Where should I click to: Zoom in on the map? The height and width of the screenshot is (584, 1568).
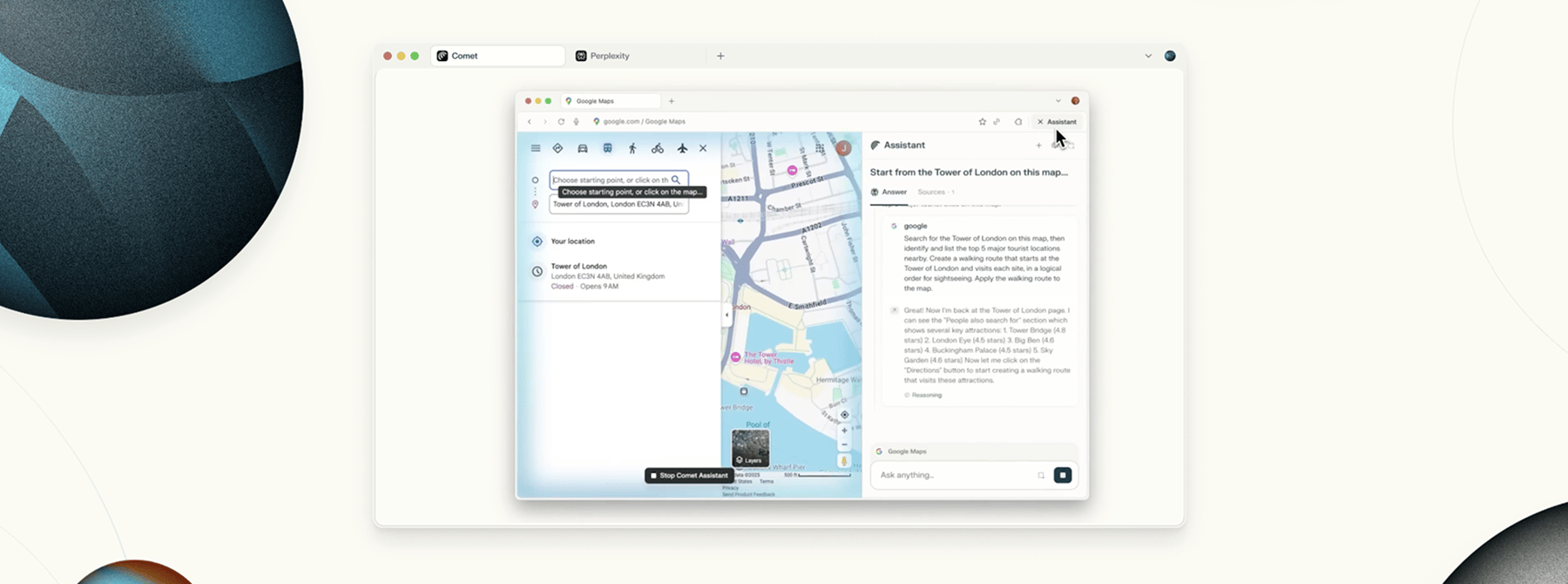pyautogui.click(x=844, y=431)
